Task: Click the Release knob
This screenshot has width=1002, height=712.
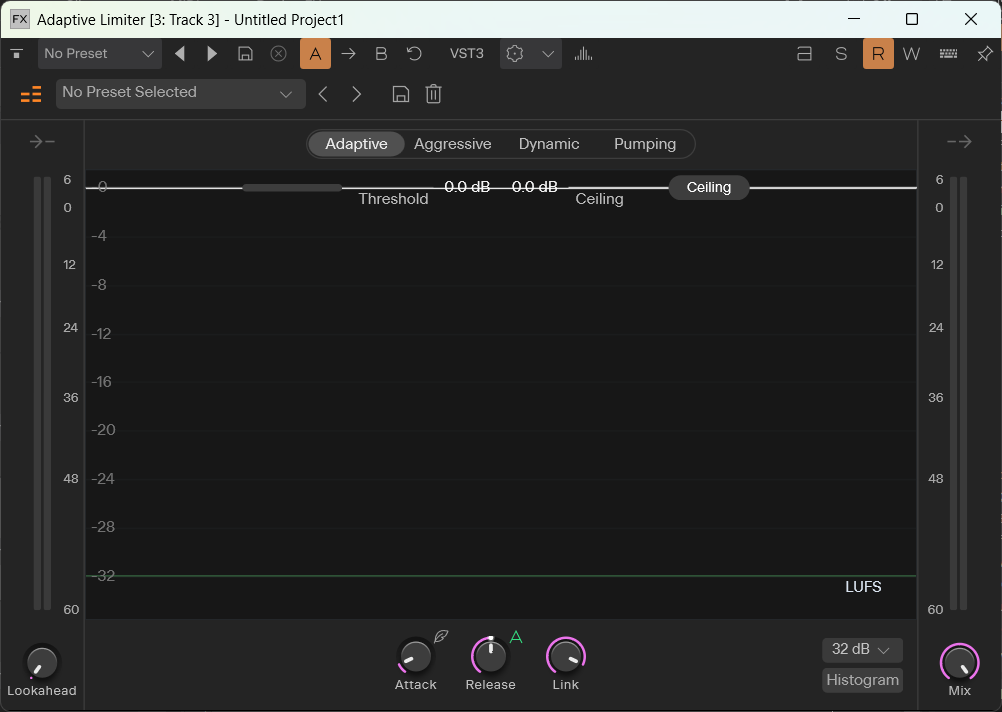Action: point(490,656)
